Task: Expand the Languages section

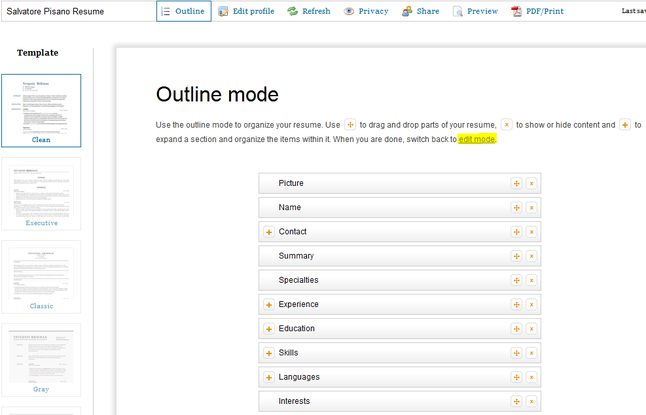Action: [269, 377]
